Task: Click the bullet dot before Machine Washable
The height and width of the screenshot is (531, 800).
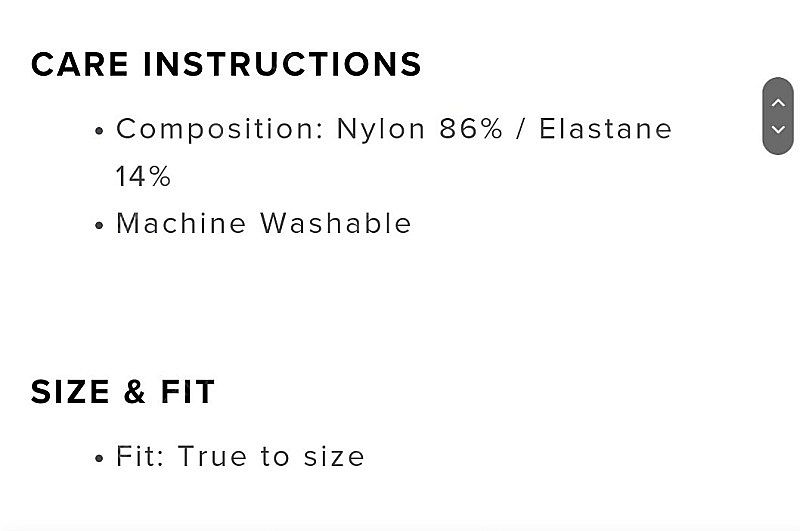Action: tap(99, 225)
